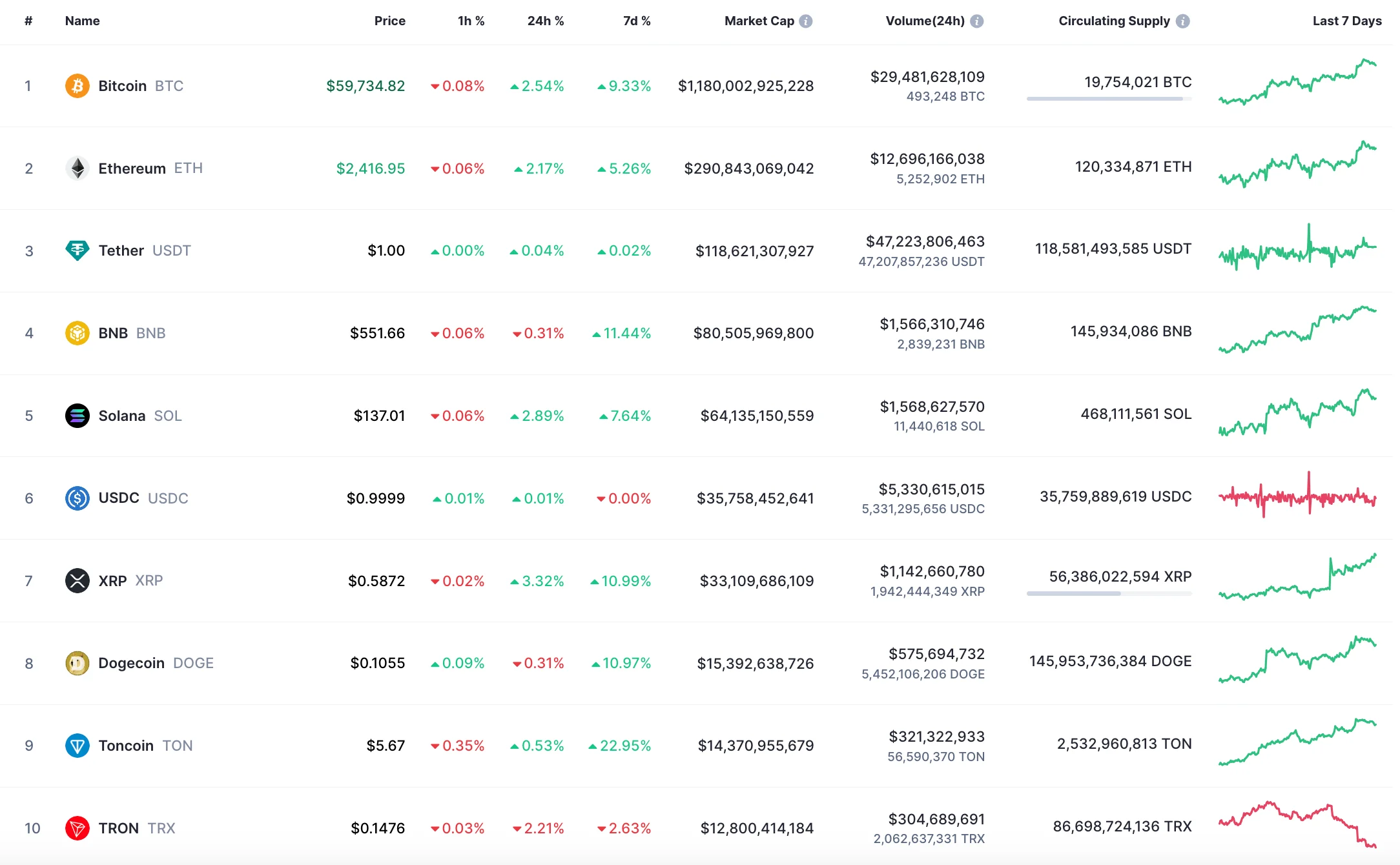
Task: Sort coins by Name header
Action: [82, 21]
